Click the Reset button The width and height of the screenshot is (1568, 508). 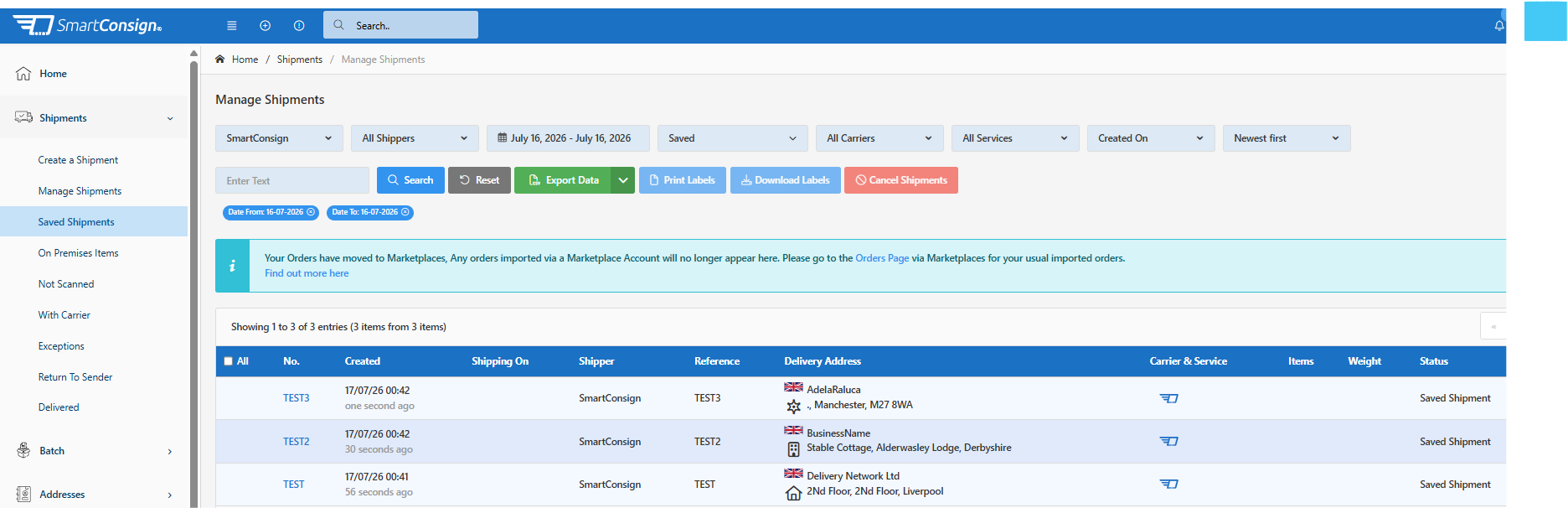[479, 180]
